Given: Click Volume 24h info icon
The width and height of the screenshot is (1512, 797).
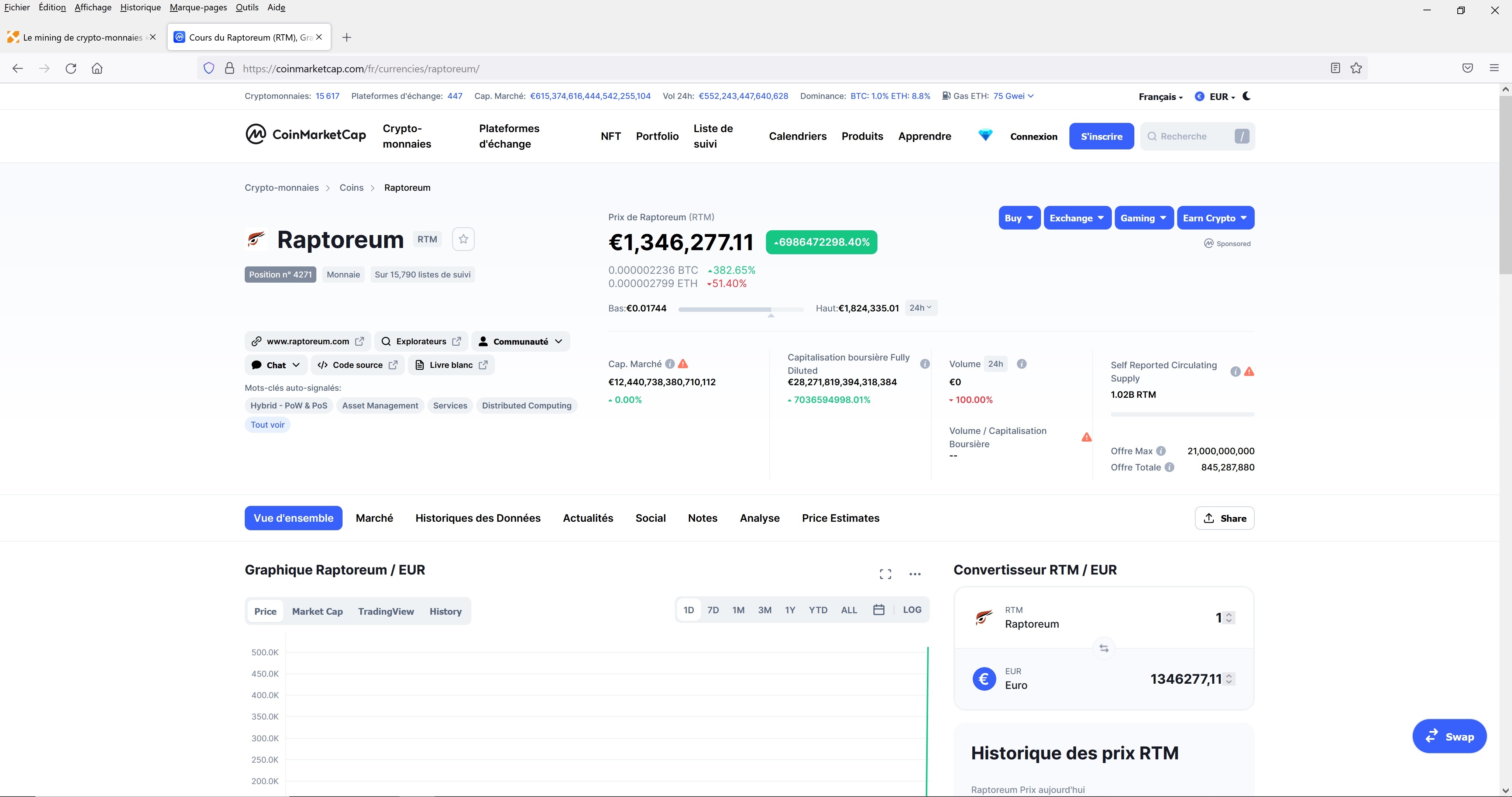Looking at the screenshot, I should 1021,365.
